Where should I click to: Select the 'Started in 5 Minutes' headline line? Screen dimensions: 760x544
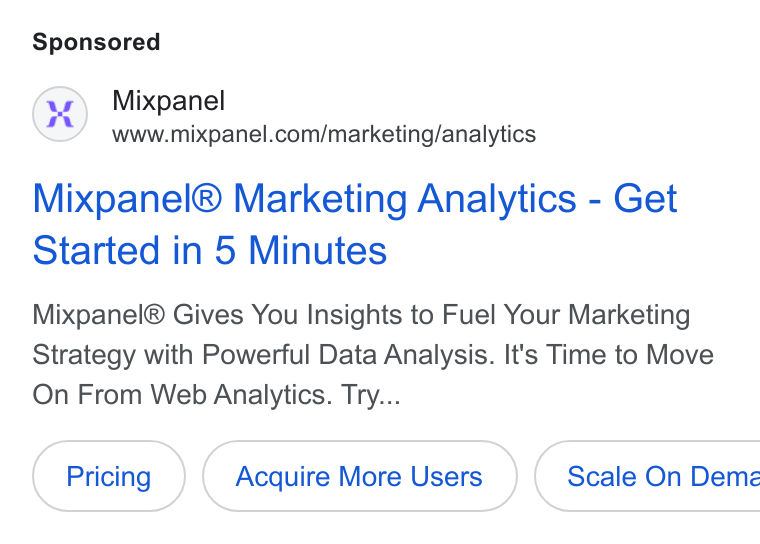[x=209, y=250]
